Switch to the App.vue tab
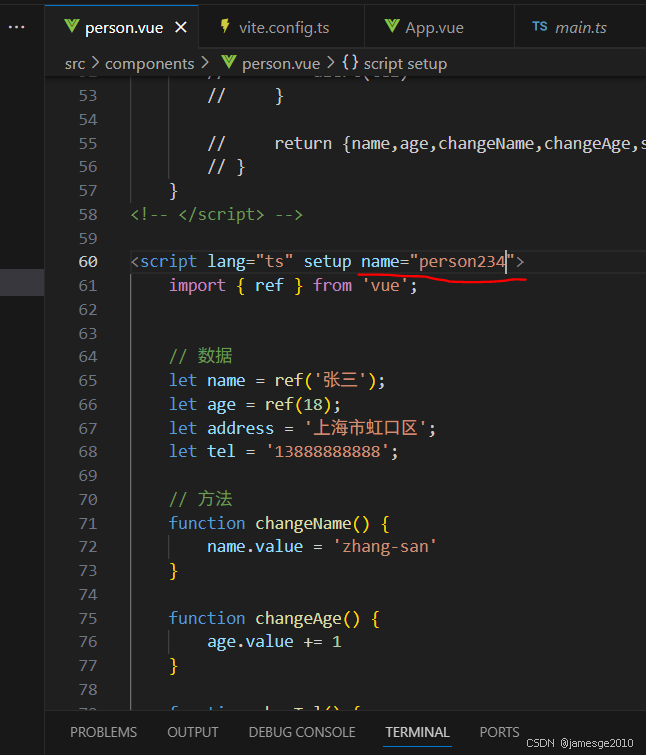The image size is (646, 755). point(439,27)
